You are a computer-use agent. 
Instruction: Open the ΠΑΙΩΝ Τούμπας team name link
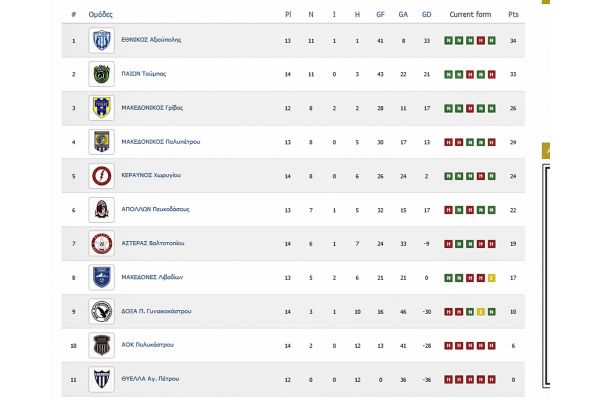coord(146,73)
